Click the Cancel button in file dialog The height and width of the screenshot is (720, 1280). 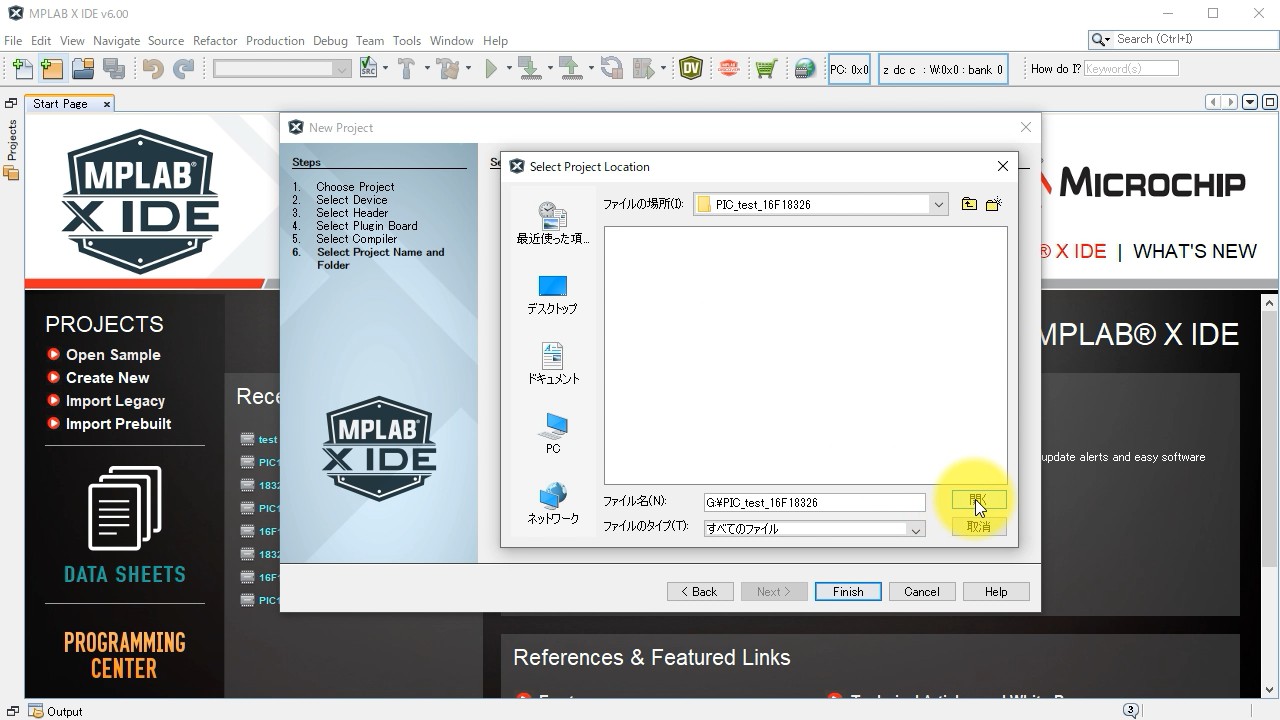[979, 526]
